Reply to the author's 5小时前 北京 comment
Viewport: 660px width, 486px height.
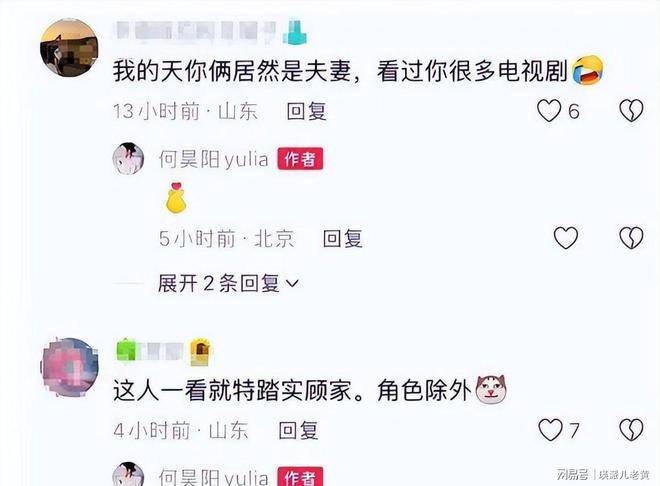pyautogui.click(x=342, y=239)
